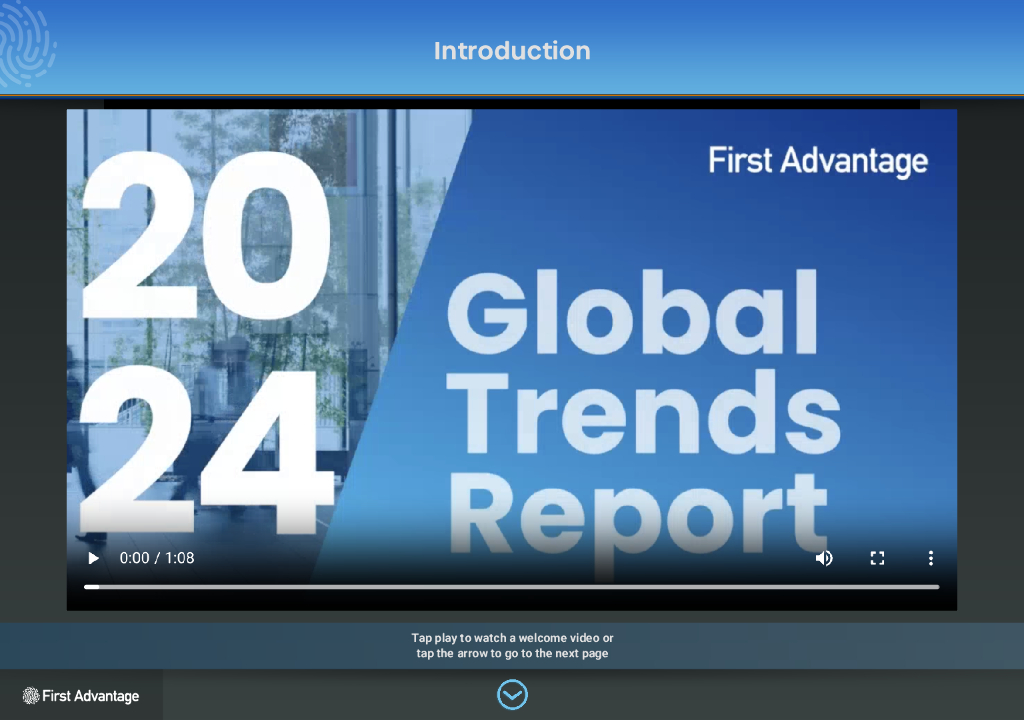Screen dimensions: 1024x720
Task: Click the fingerprint logo in header
Action: [27, 44]
